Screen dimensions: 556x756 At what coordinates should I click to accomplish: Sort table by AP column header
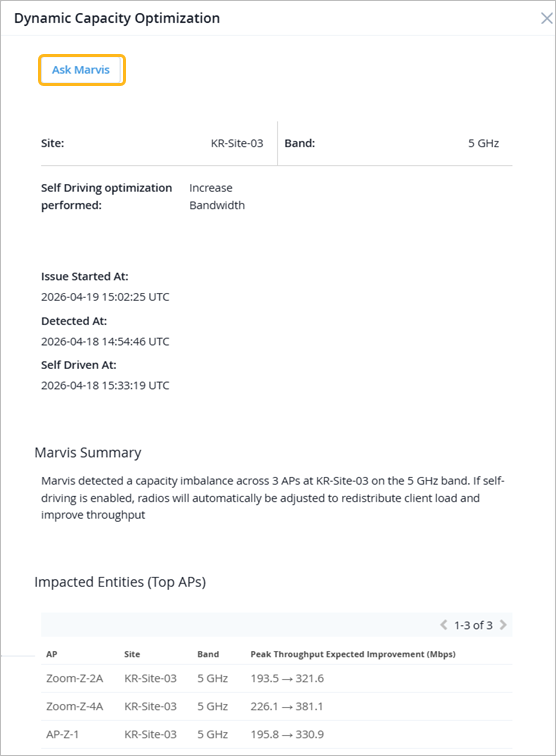pyautogui.click(x=52, y=654)
